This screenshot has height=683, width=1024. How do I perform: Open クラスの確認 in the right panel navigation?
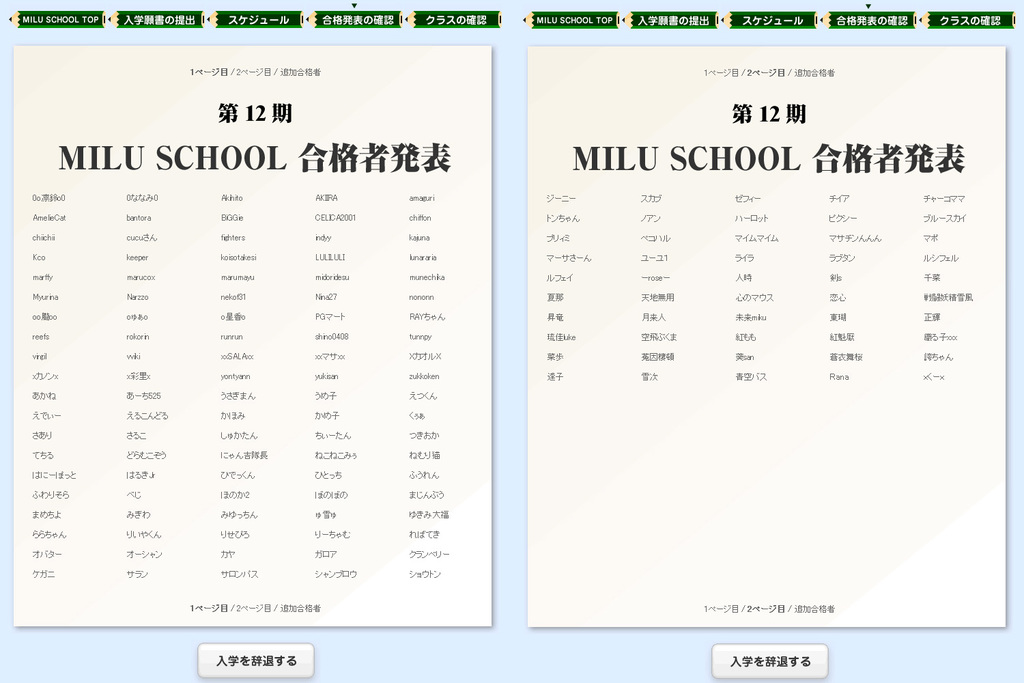coord(970,20)
